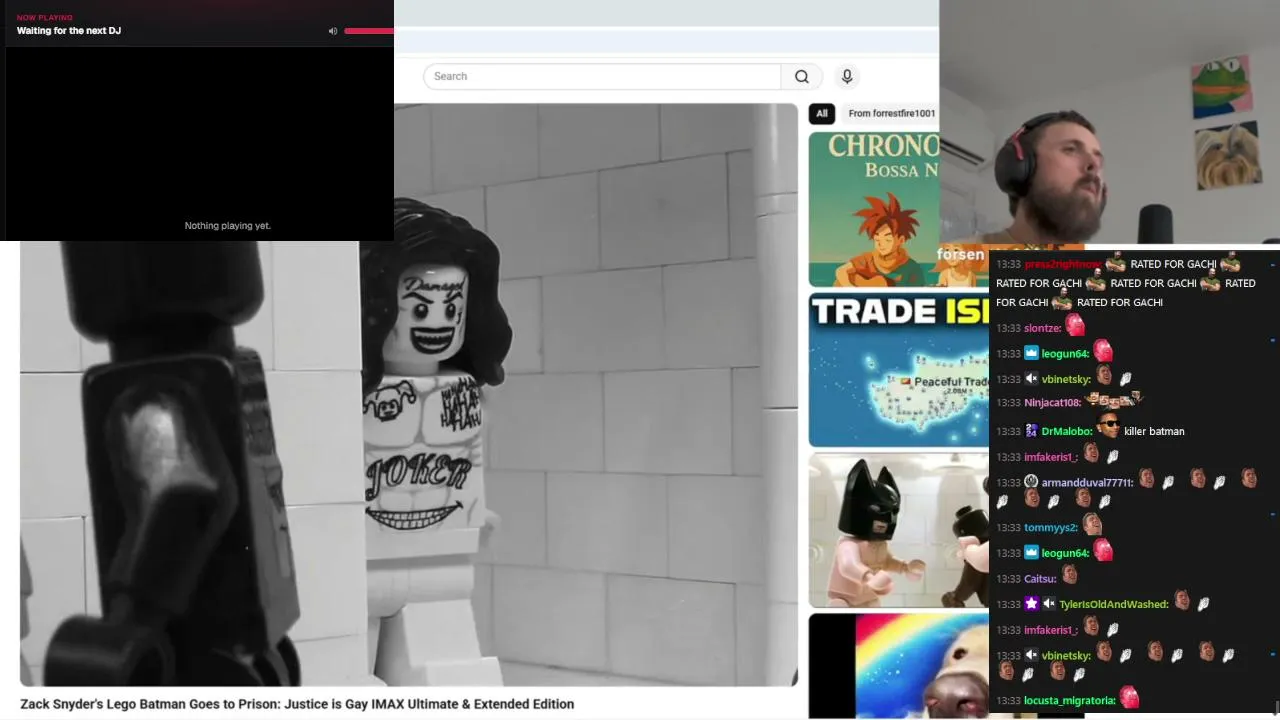Click the "killer batman" chat message
Screen dimensions: 1280x720
[x=1154, y=431]
